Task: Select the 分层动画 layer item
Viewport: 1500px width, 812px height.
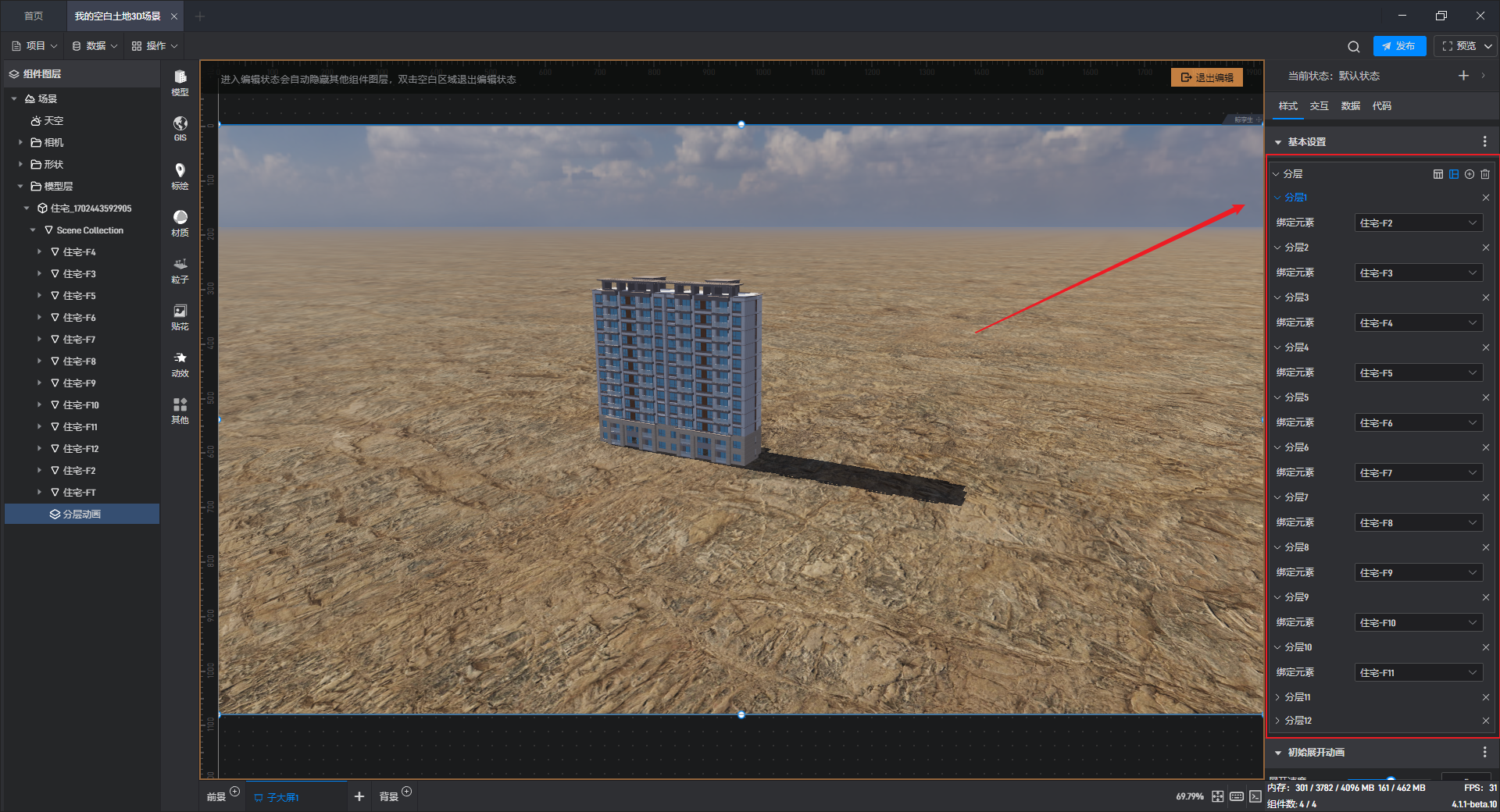Action: point(82,514)
